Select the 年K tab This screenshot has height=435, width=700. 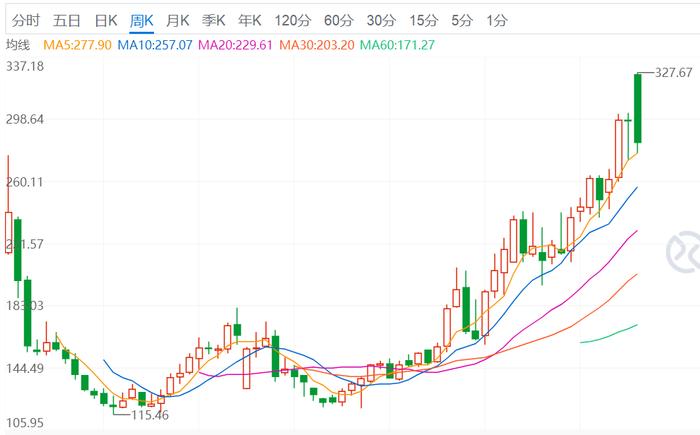[x=250, y=20]
